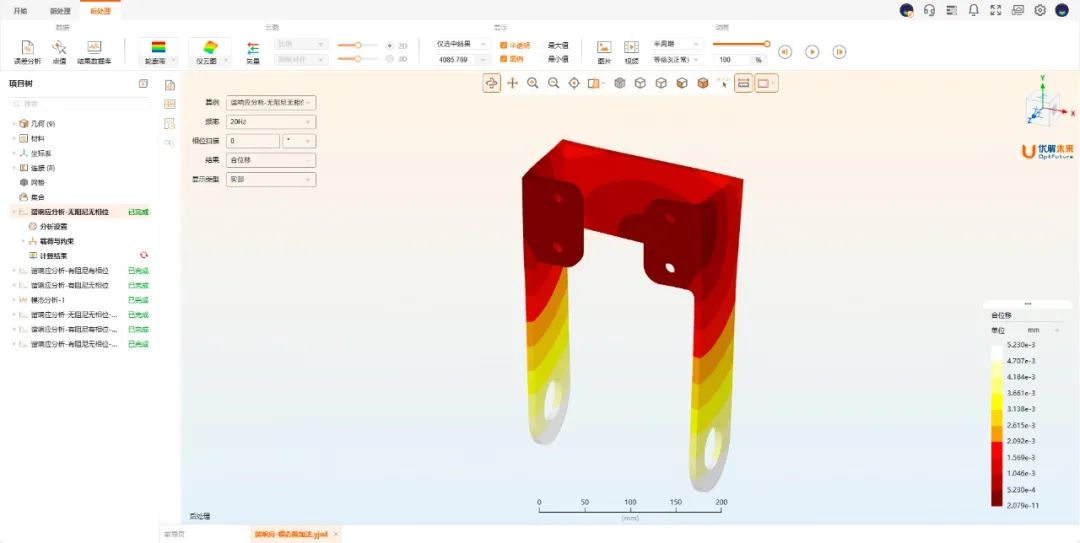Click the 相位扫描 input field

(253, 141)
